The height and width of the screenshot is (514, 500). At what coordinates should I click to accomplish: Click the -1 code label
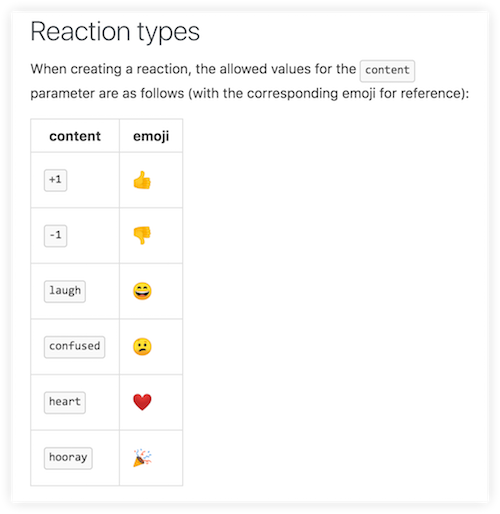tap(55, 236)
